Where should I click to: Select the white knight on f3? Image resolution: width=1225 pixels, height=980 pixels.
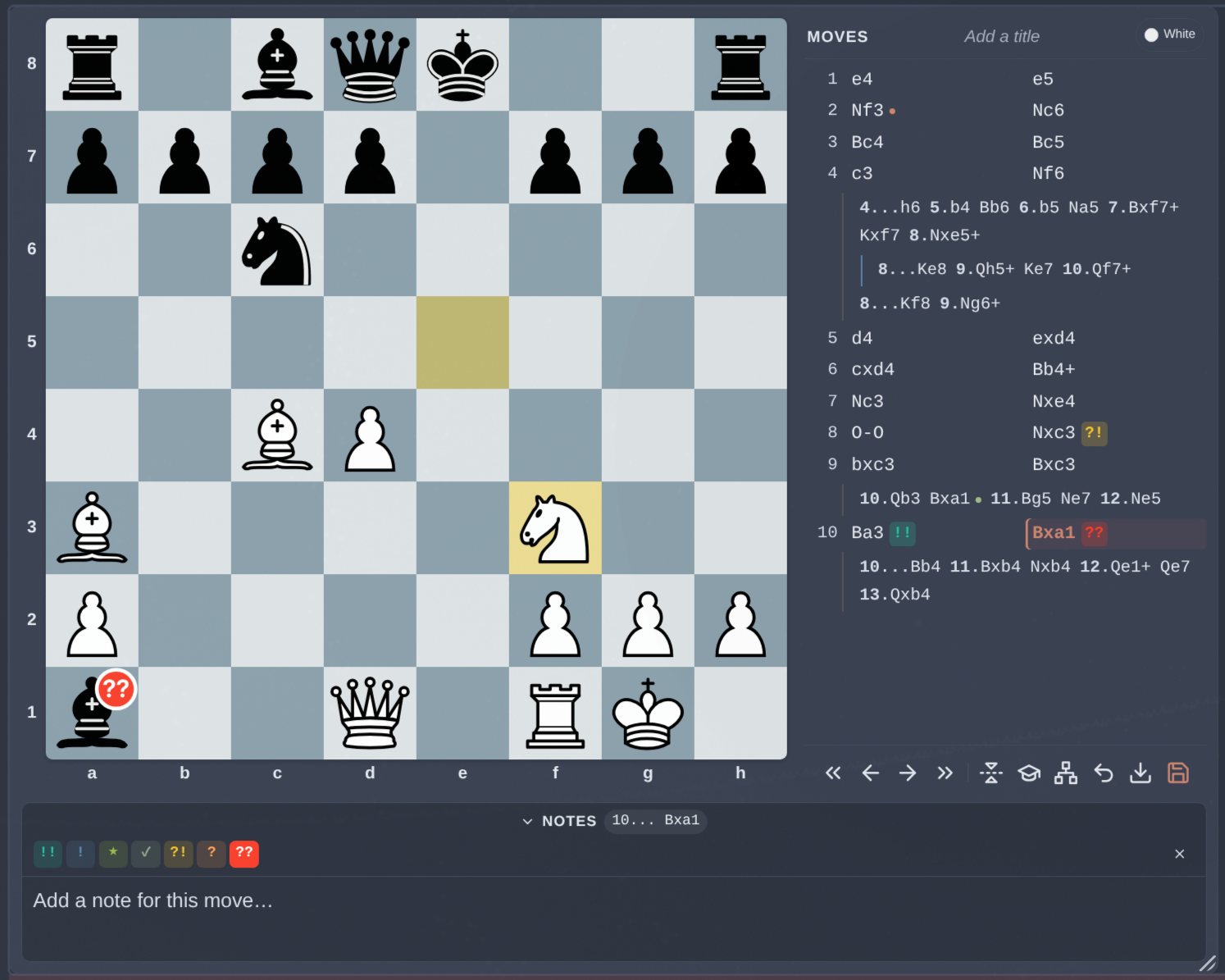(555, 528)
